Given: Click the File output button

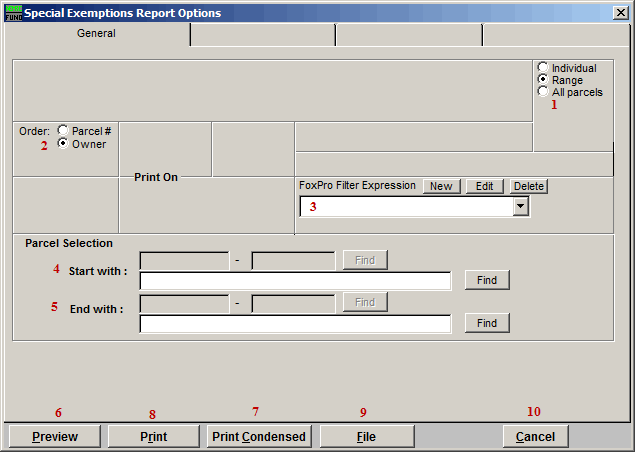Looking at the screenshot, I should 366,437.
